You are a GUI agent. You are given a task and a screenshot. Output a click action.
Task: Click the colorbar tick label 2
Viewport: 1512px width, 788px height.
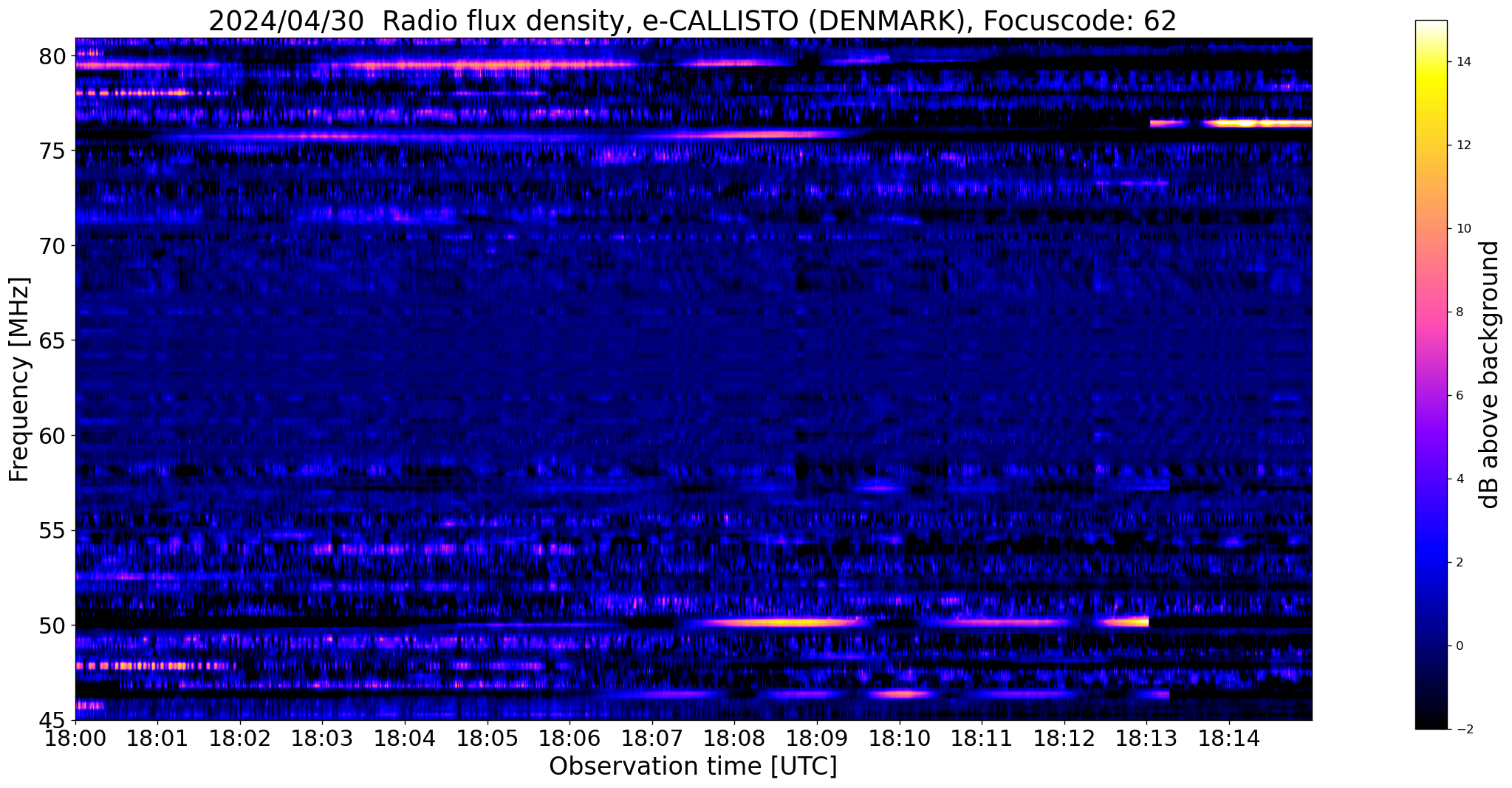(x=1460, y=563)
